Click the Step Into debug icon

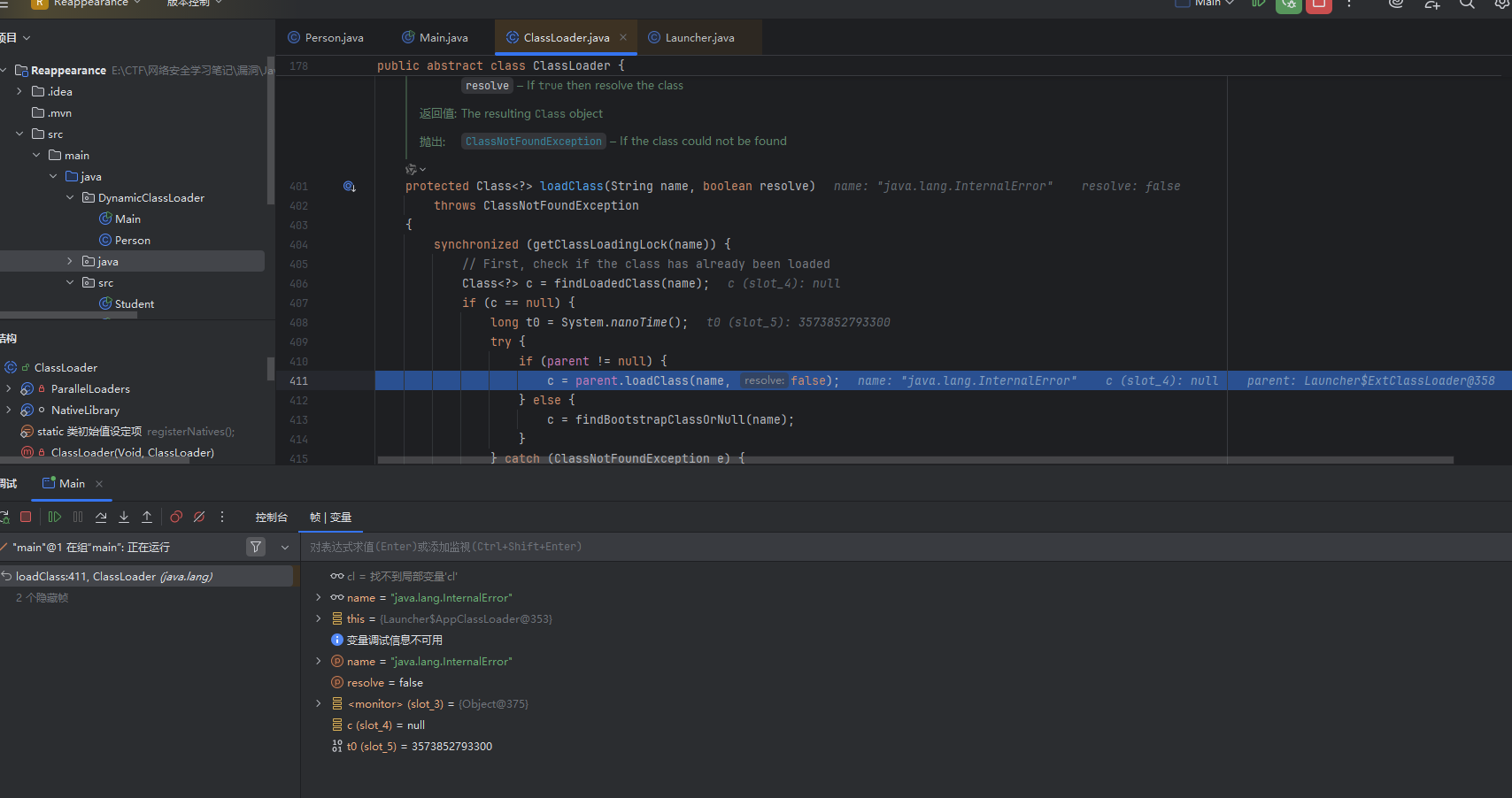(124, 517)
